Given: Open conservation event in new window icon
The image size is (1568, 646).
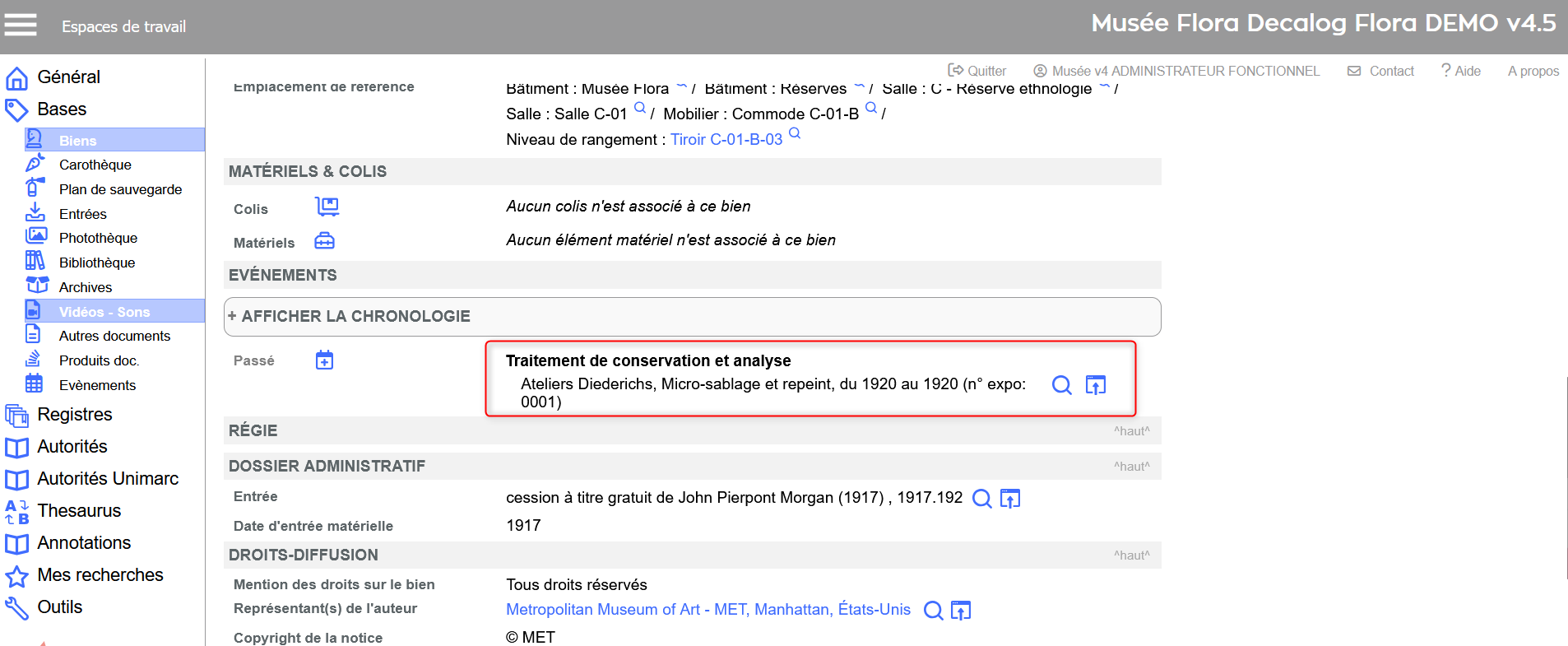Looking at the screenshot, I should (1095, 385).
